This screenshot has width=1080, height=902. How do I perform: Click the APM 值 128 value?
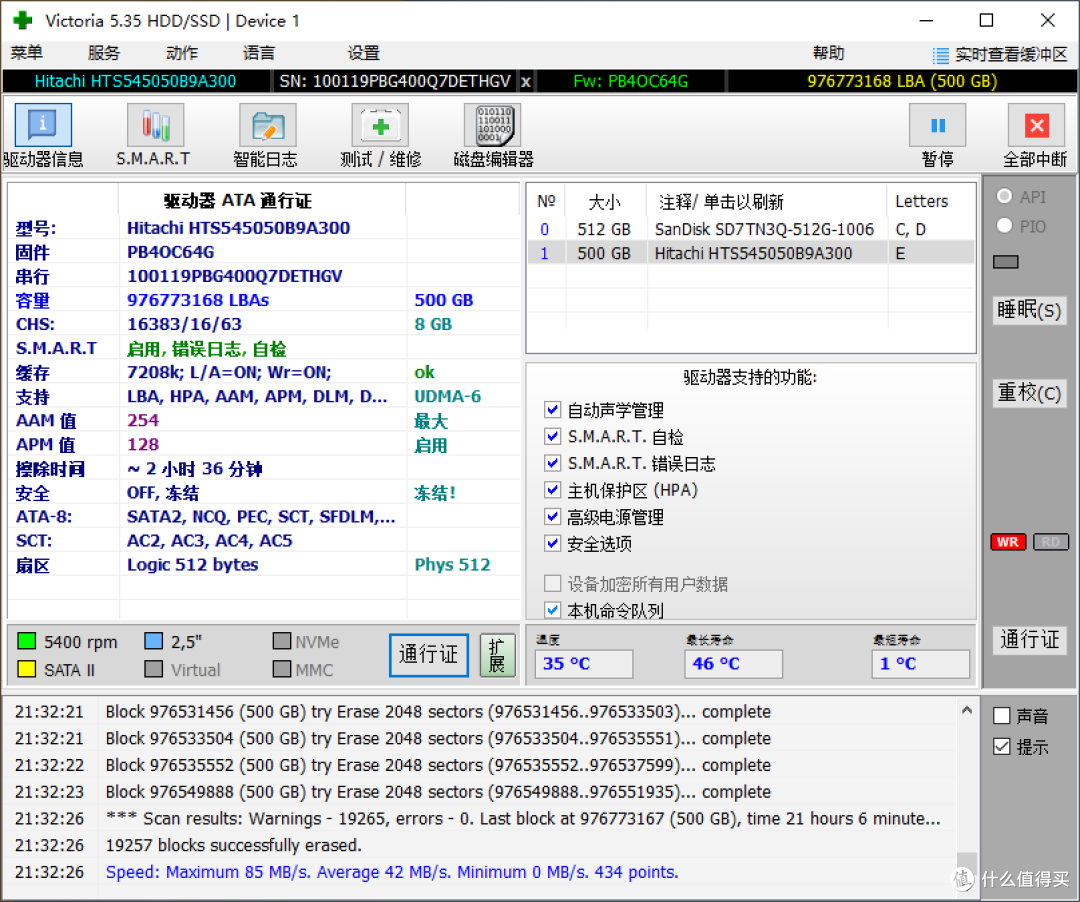coord(143,444)
